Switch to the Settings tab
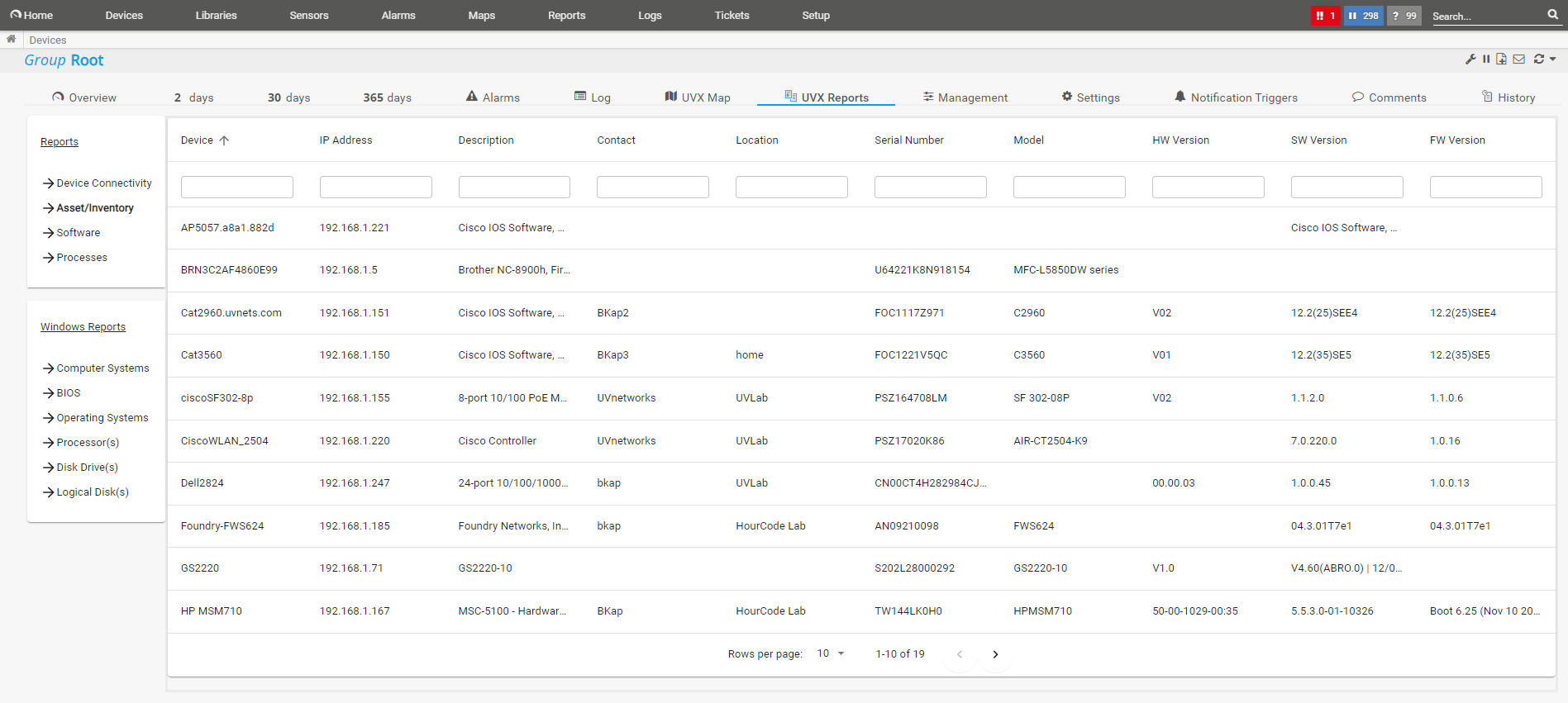 click(x=1091, y=97)
